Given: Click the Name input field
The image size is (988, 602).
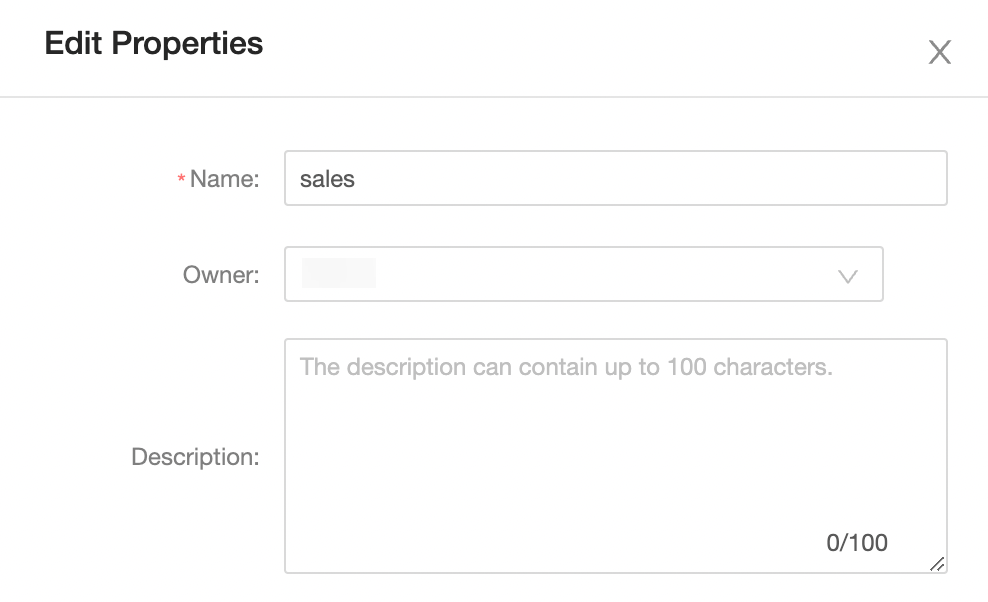Looking at the screenshot, I should [615, 178].
